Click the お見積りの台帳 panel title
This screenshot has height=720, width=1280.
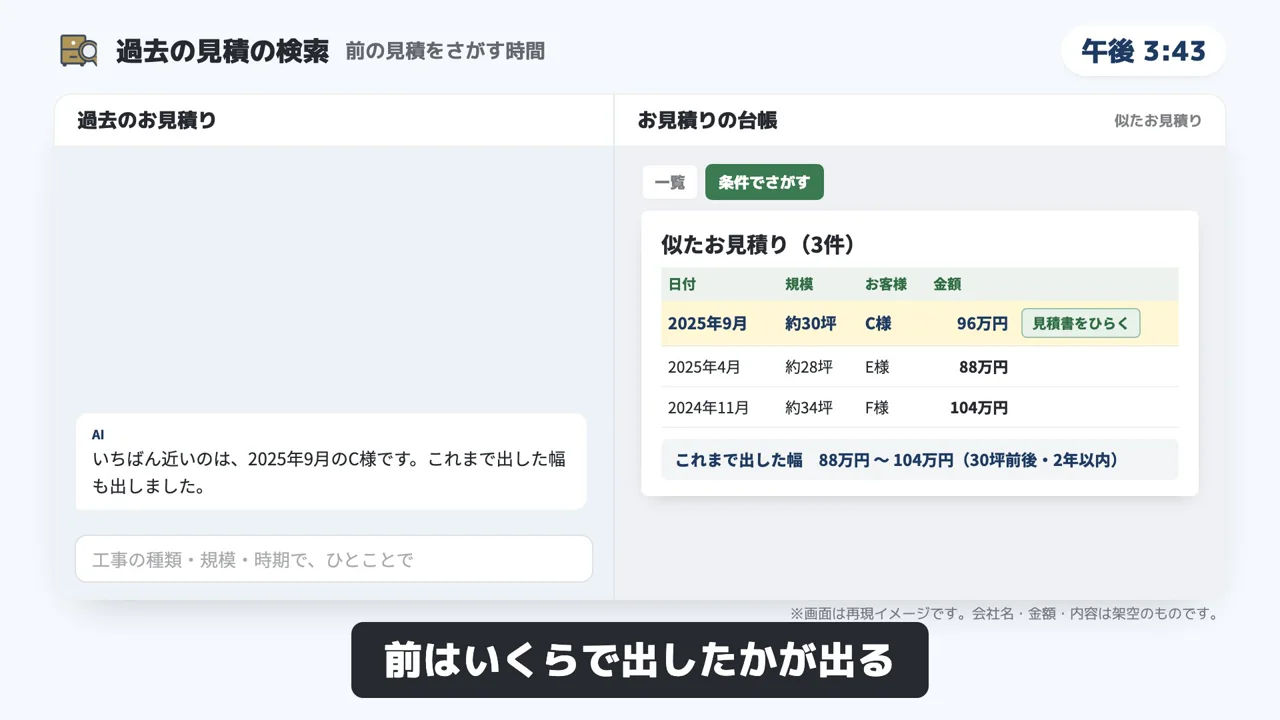pos(707,121)
